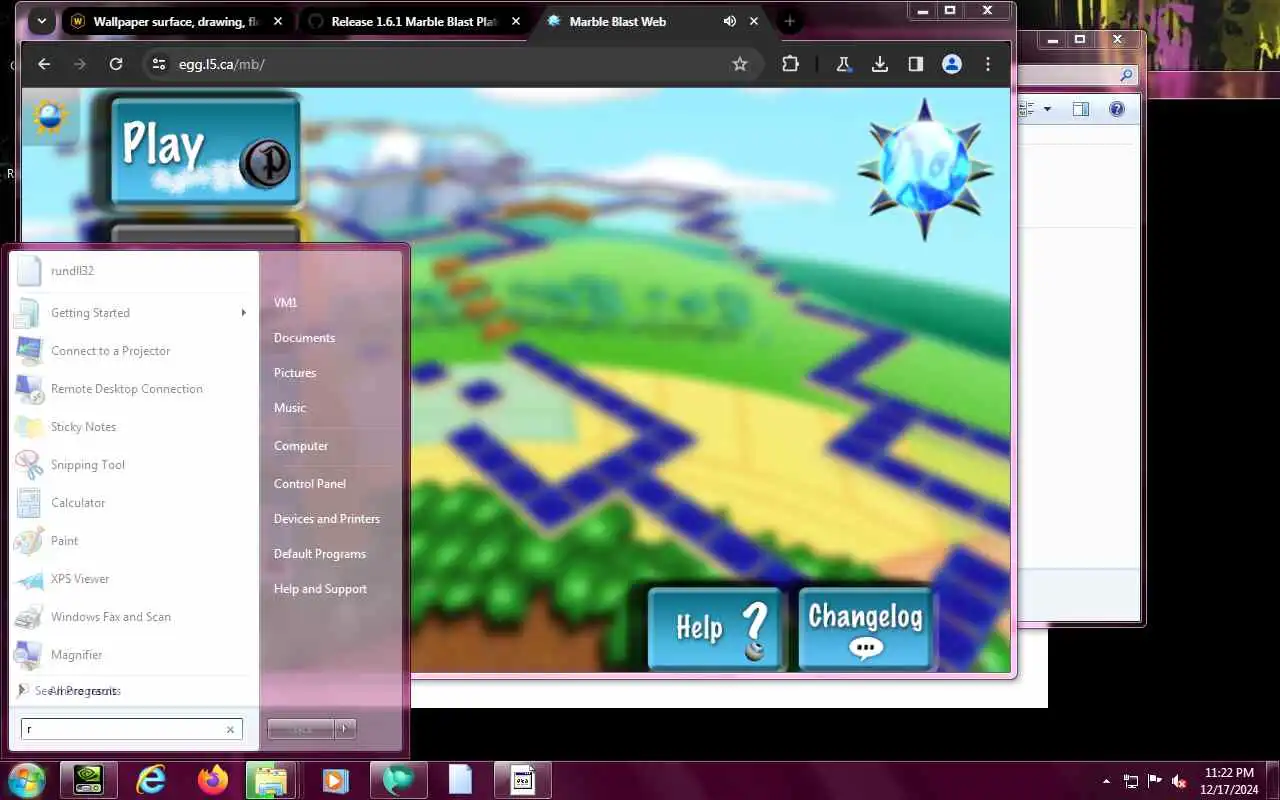1280x800 pixels.
Task: Click the Start orb button
Action: click(26, 780)
